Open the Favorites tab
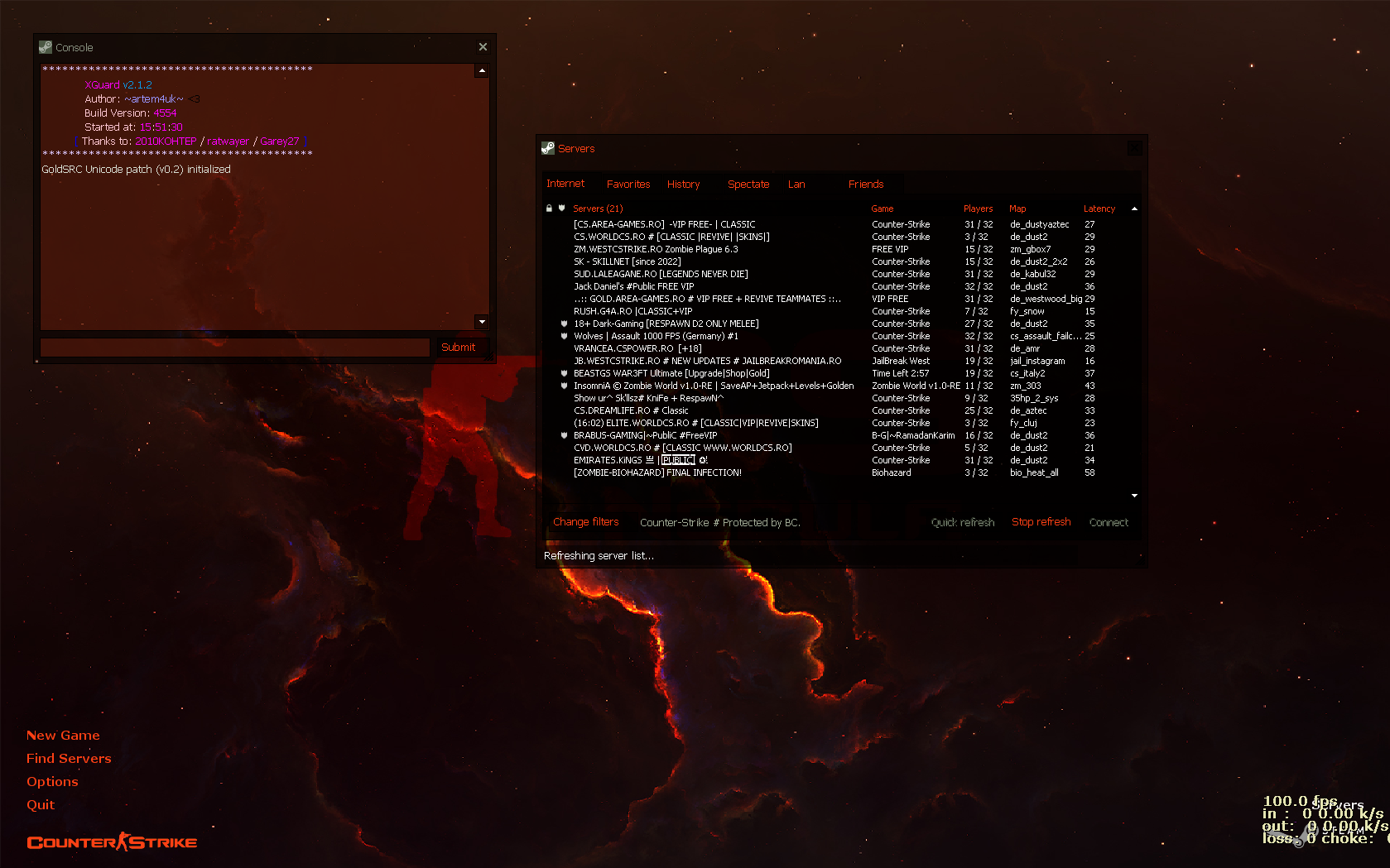 [628, 184]
